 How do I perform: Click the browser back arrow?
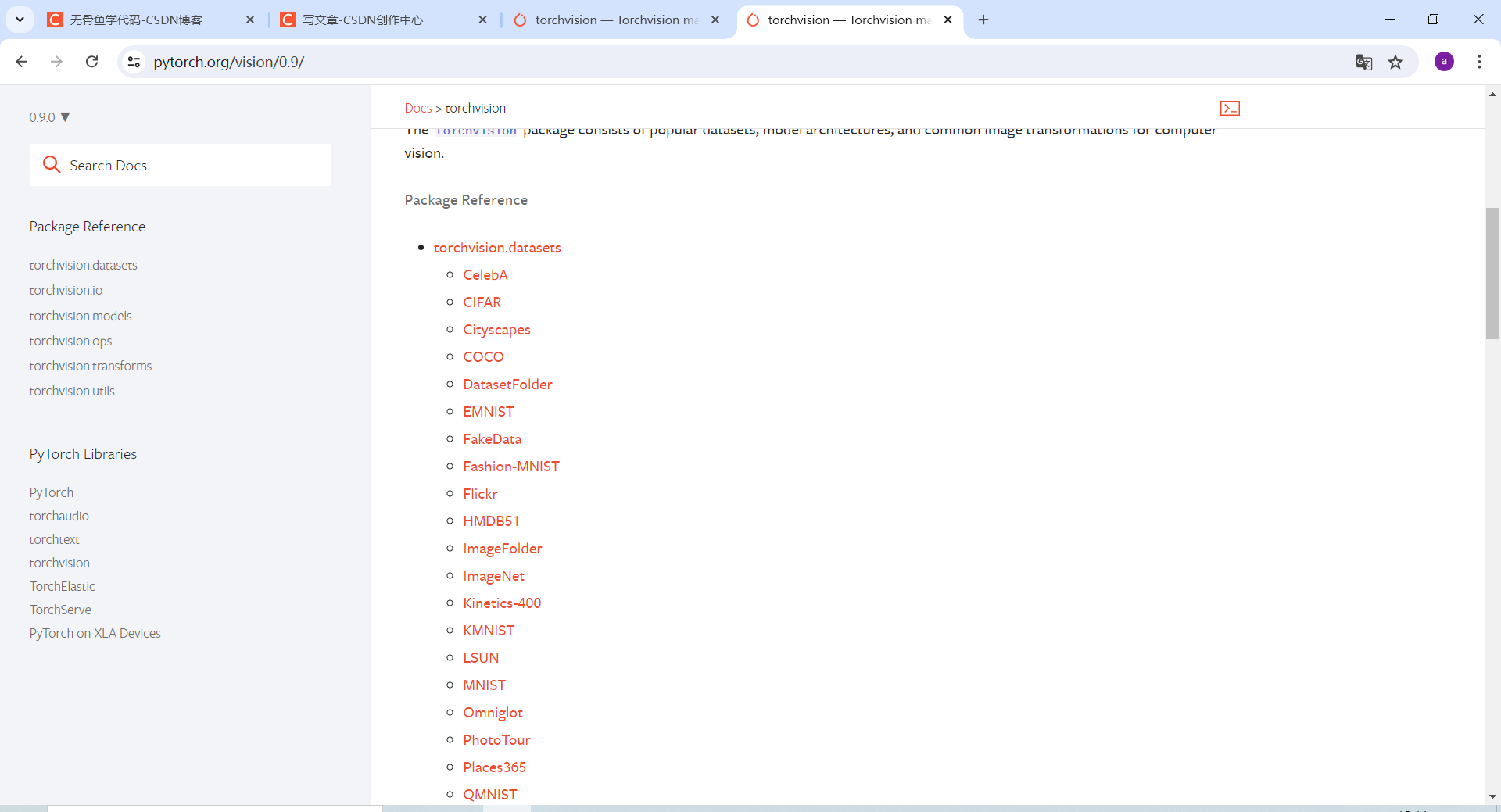pyautogui.click(x=22, y=62)
